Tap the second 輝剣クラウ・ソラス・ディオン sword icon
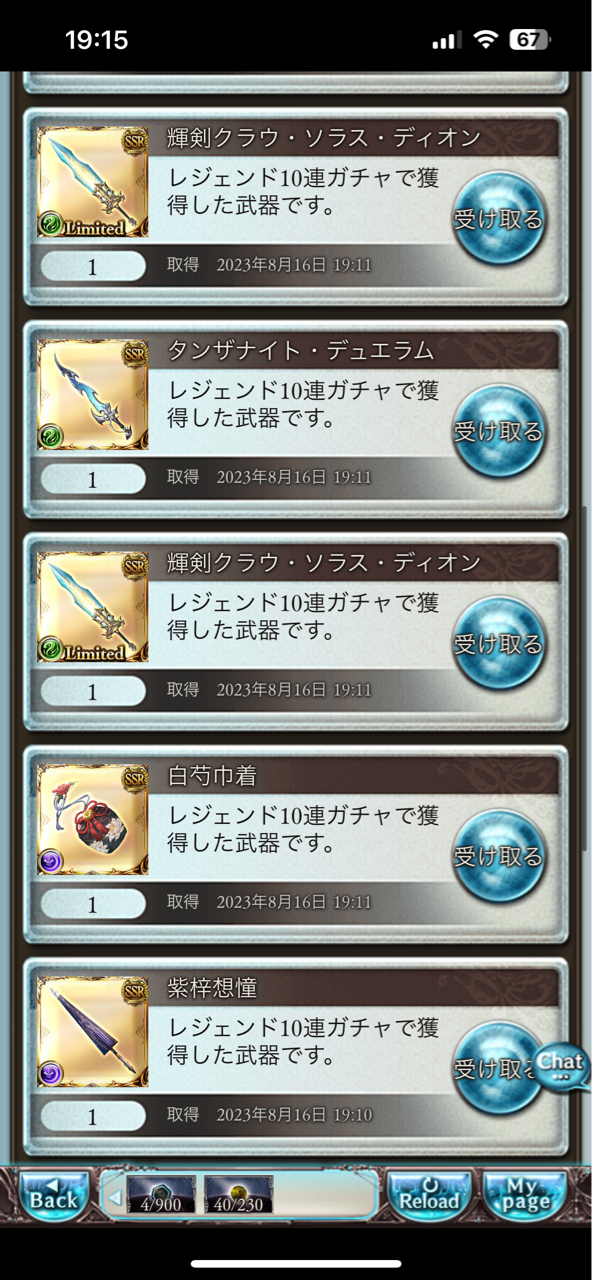Screen dimensions: 592x1280 coord(93,607)
